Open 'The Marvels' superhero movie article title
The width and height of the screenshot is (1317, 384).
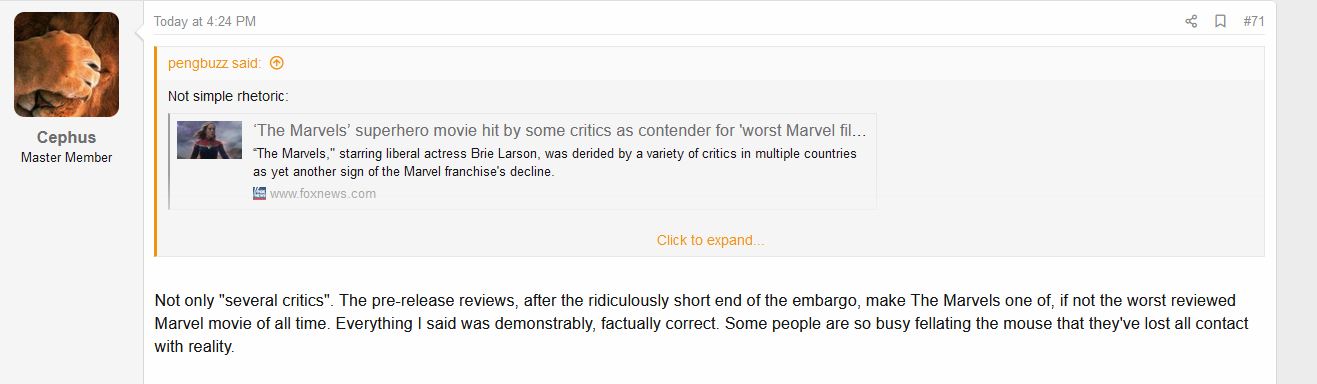(x=560, y=131)
